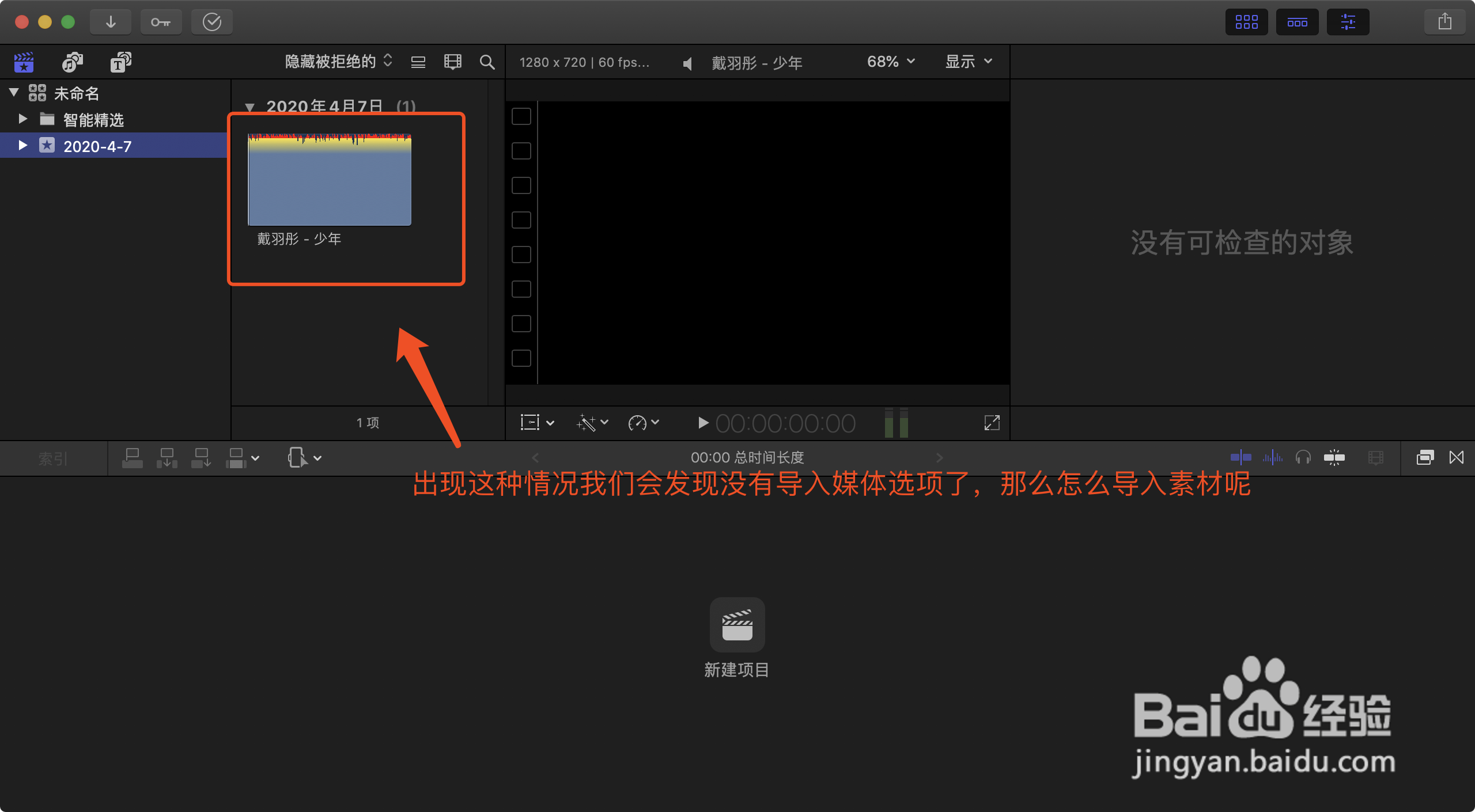Switch to the Photos and Audio sidebar tab
The image size is (1475, 812).
(x=71, y=62)
